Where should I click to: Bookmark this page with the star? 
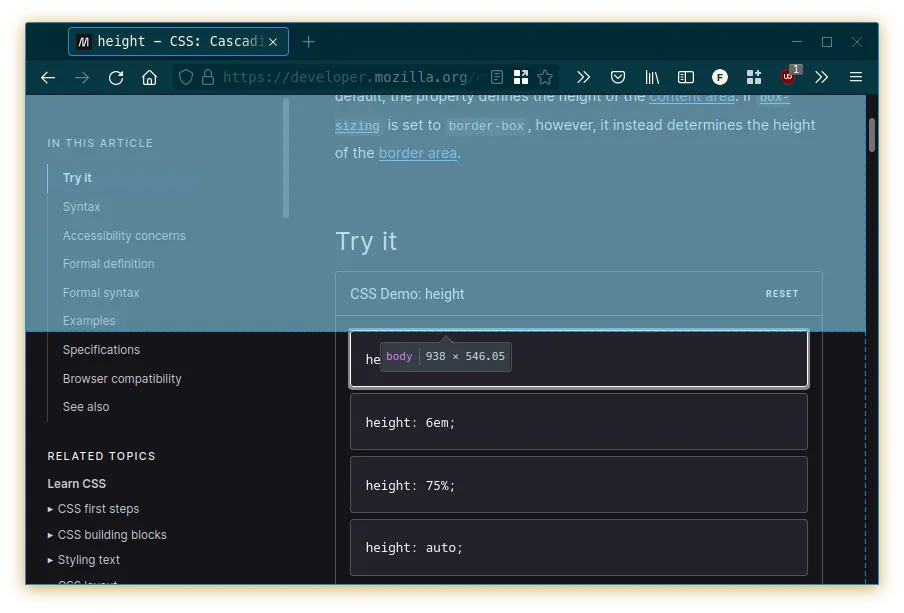pos(545,77)
